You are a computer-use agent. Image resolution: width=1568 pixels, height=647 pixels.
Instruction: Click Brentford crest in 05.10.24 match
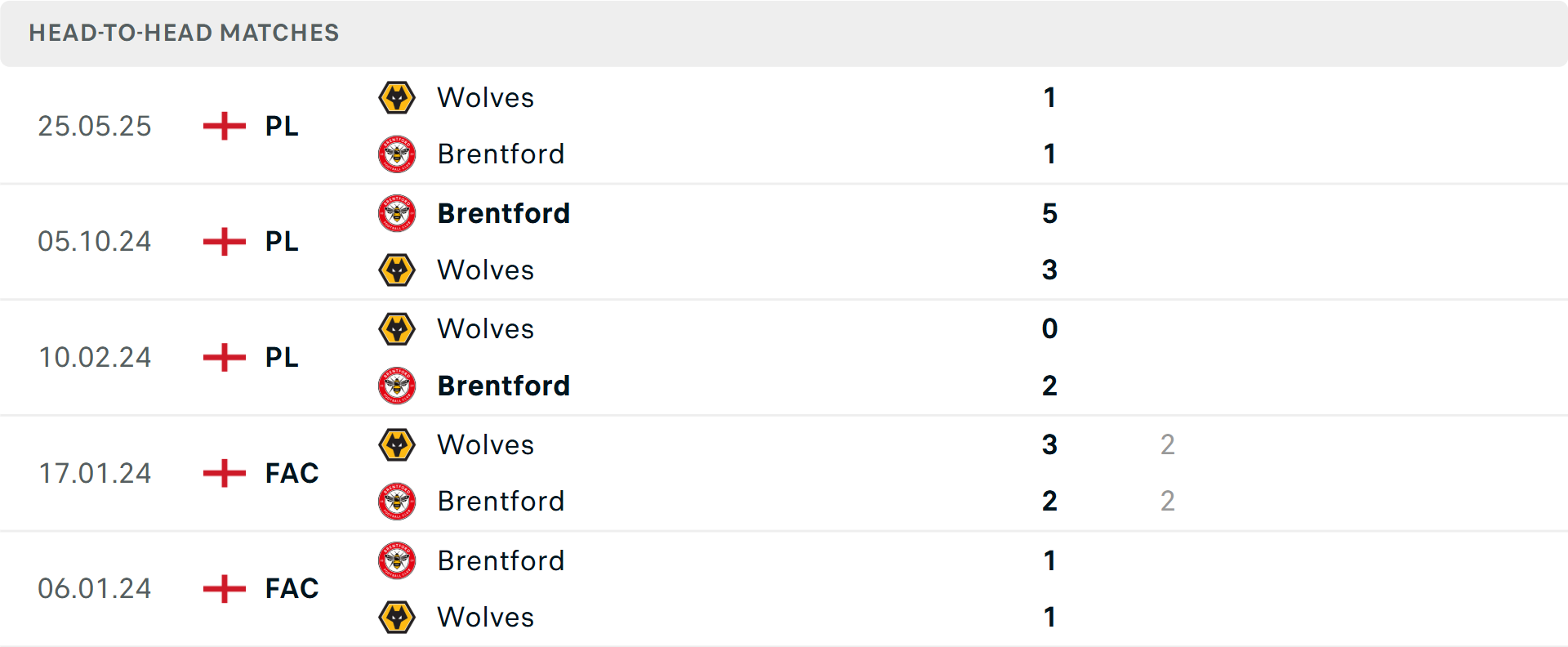coord(397,213)
